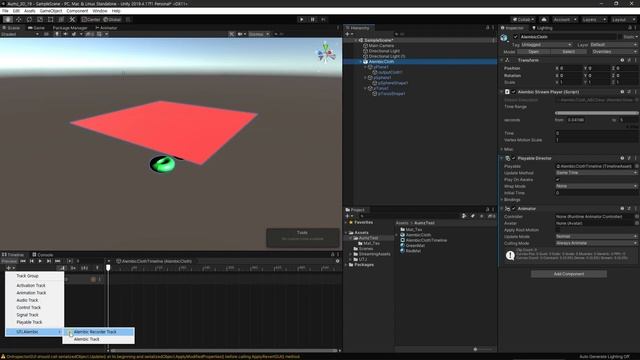Choose Alembic Track from submenu
The image size is (640, 360).
[x=98, y=339]
